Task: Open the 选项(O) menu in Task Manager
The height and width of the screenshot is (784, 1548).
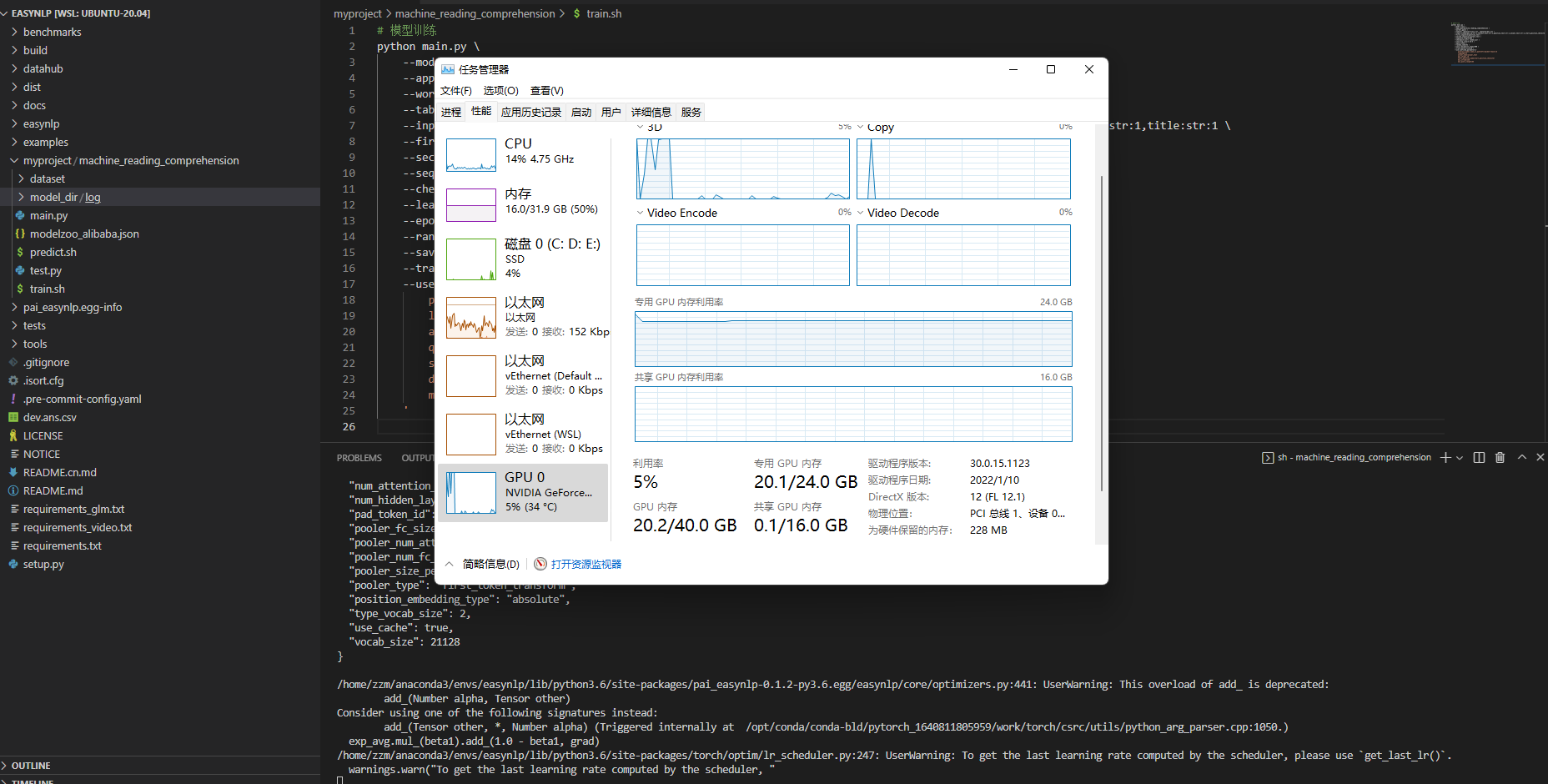Action: click(x=500, y=90)
